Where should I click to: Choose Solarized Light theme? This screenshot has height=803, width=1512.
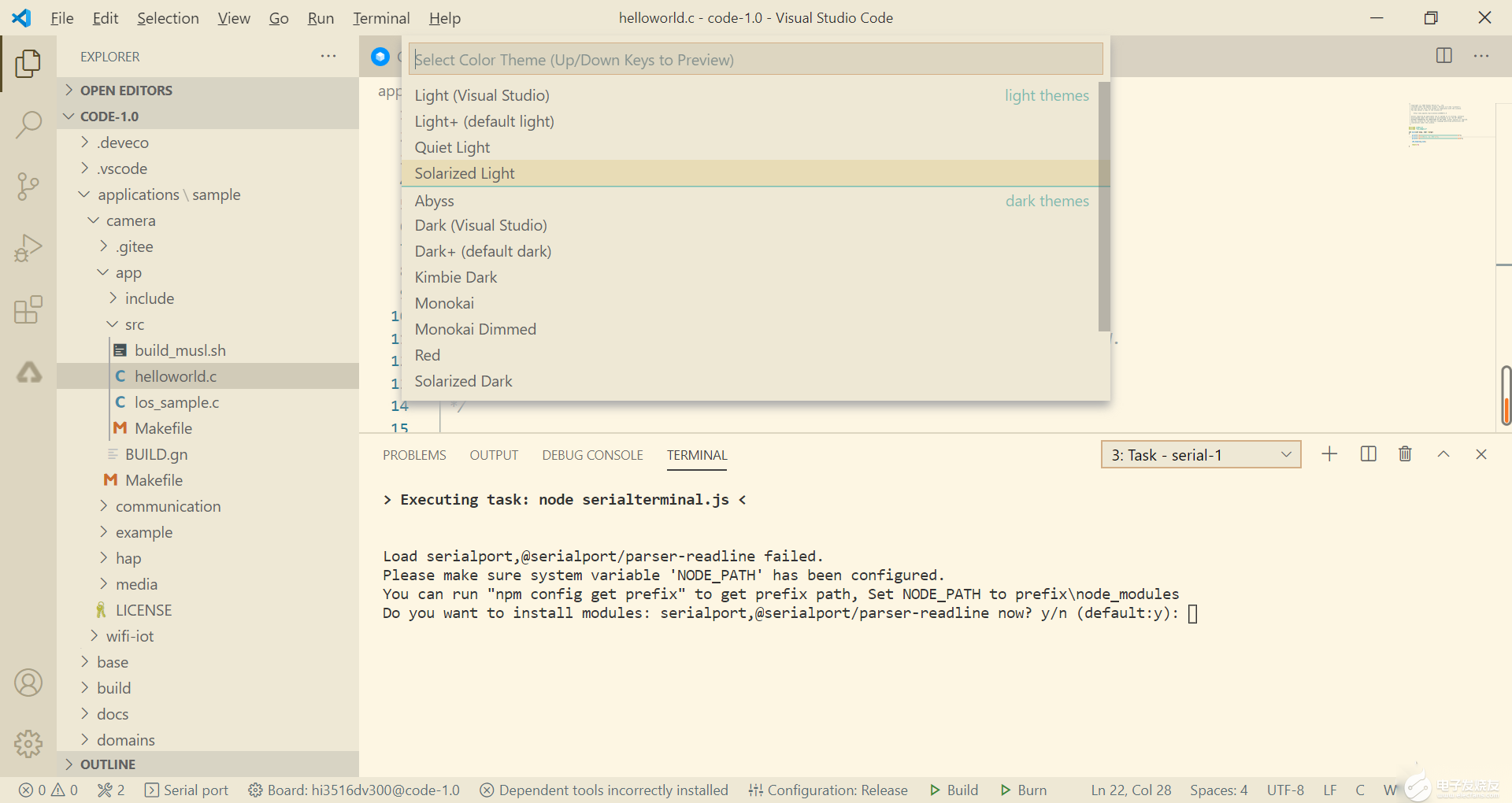(x=750, y=172)
